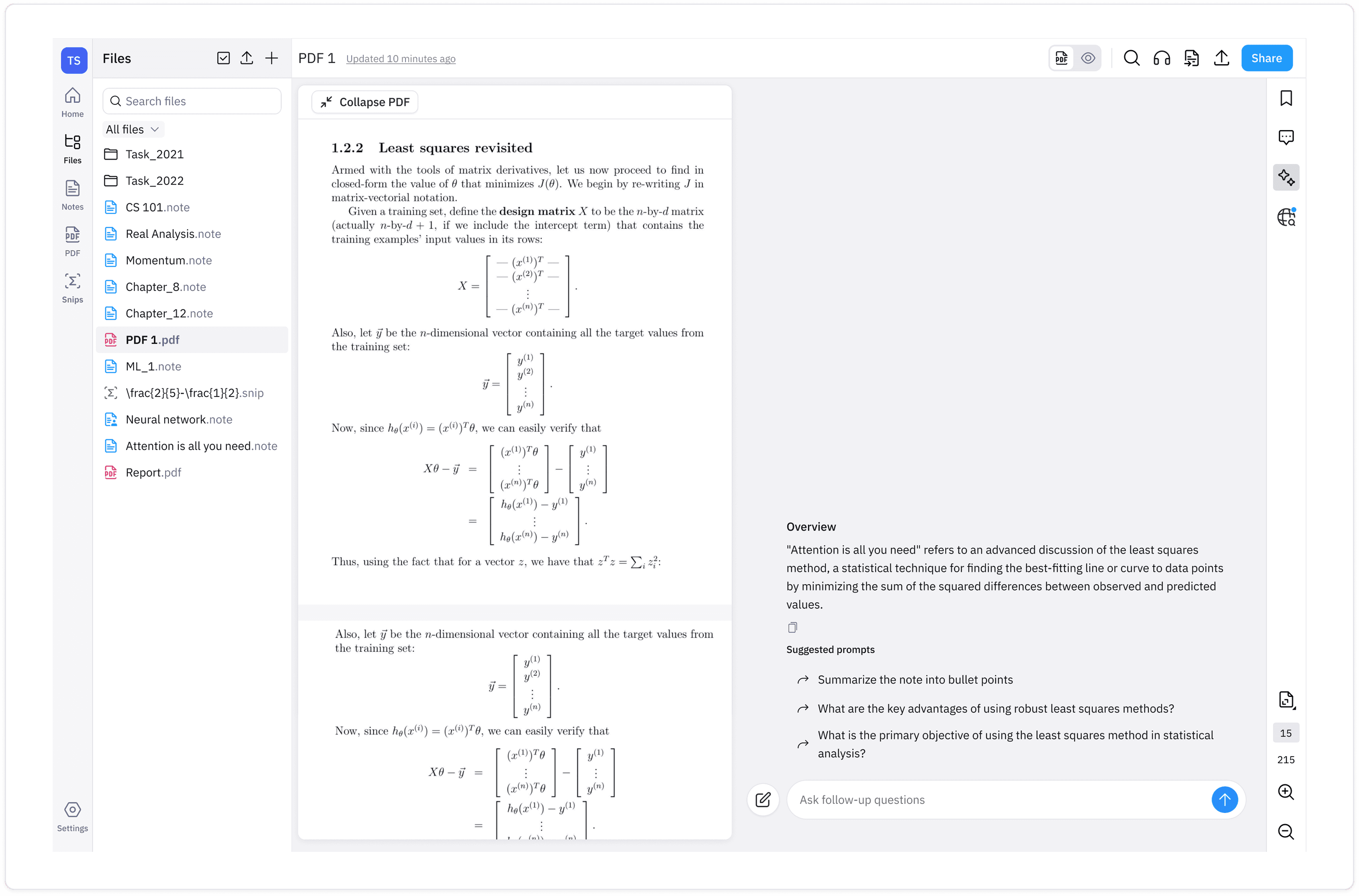Click the blue Share button
Viewport: 1359px width, 896px height.
[1266, 58]
